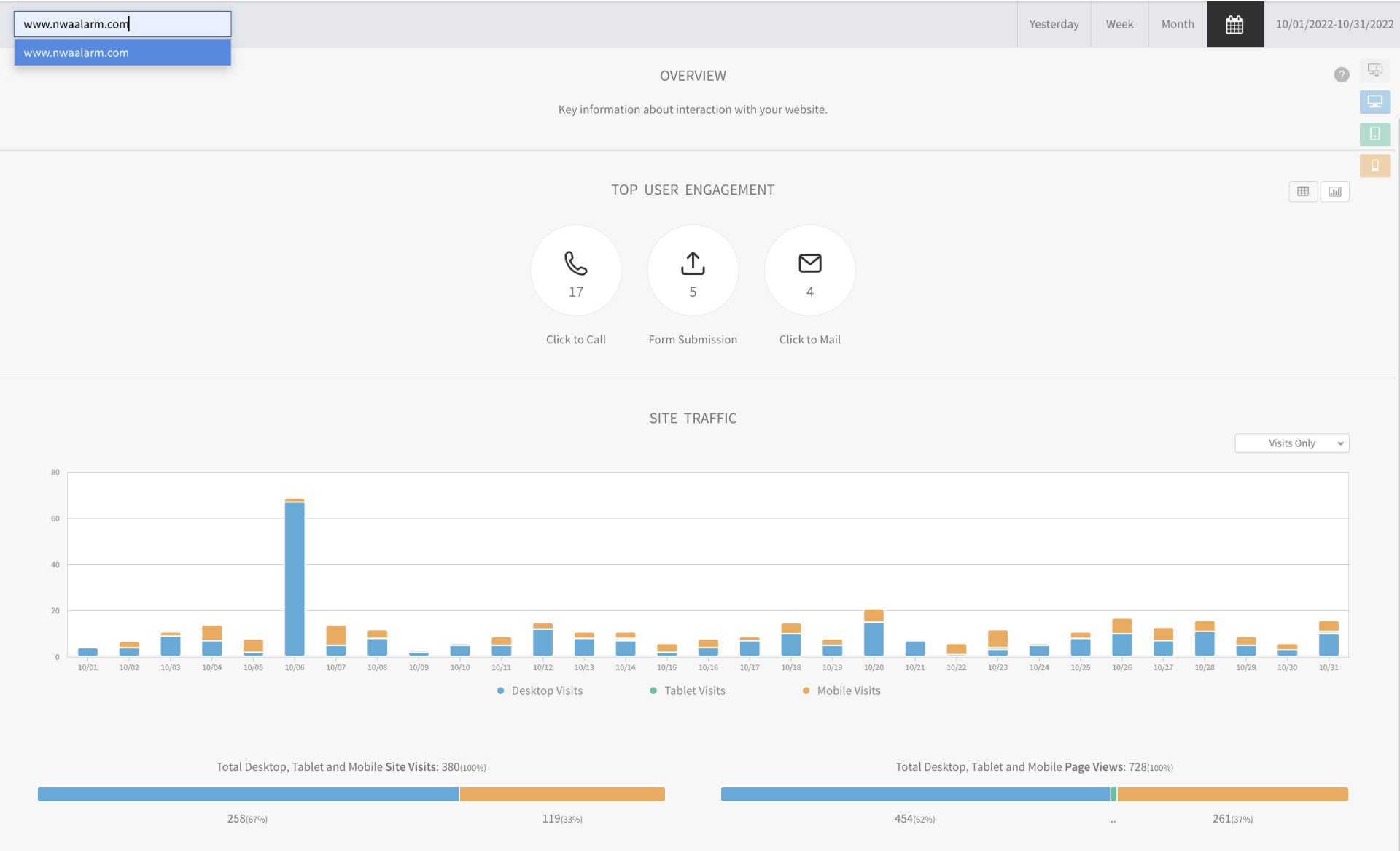Click the website URL input field
Viewport: 1400px width, 851px height.
point(122,24)
